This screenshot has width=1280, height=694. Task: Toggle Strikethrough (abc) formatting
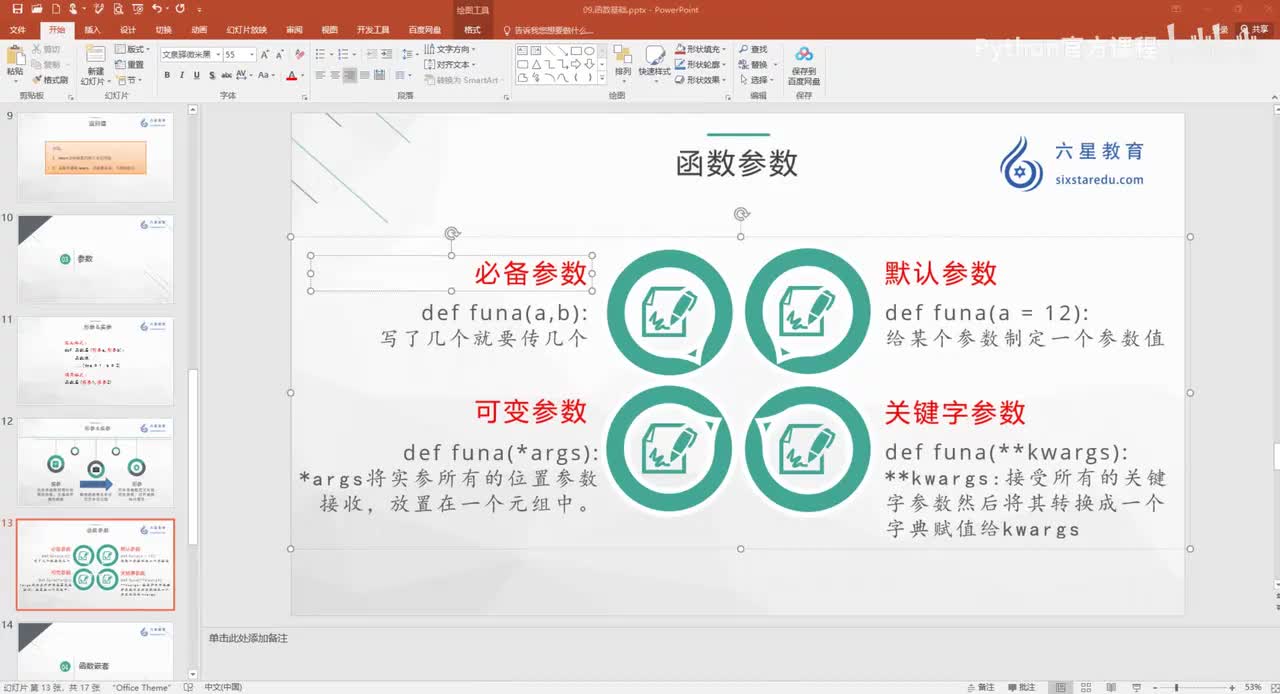click(x=227, y=75)
